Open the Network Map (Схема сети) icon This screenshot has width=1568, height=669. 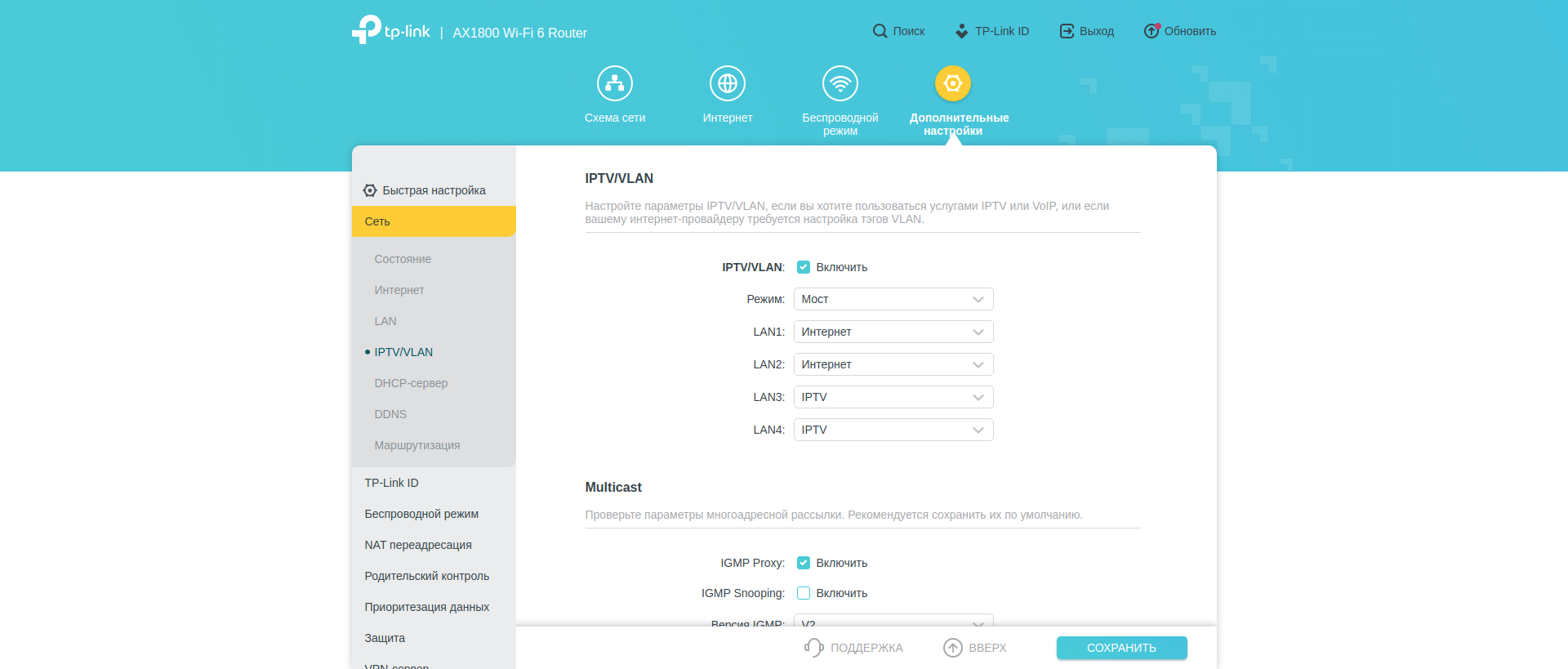[614, 83]
